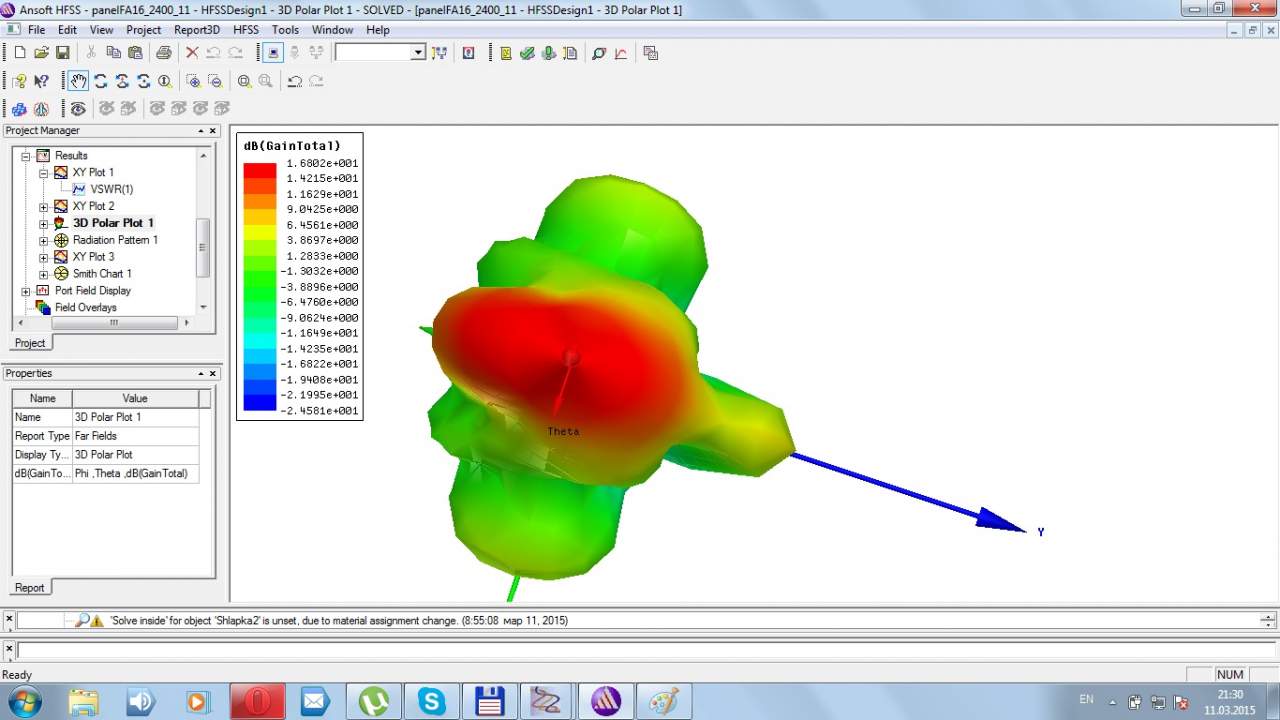
Task: Open uTorrent from the Windows taskbar
Action: (374, 701)
